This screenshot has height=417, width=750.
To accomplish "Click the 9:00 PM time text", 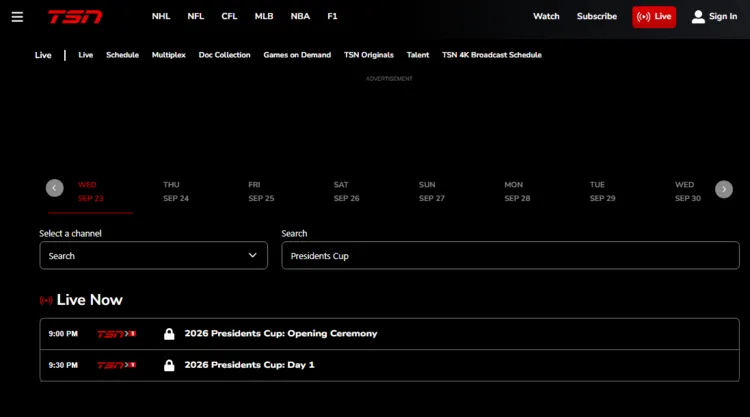I will (x=63, y=334).
